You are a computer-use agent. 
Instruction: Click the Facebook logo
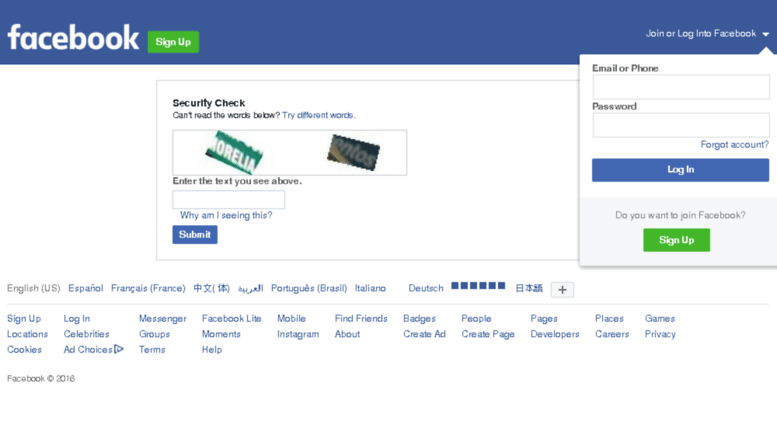click(x=73, y=38)
